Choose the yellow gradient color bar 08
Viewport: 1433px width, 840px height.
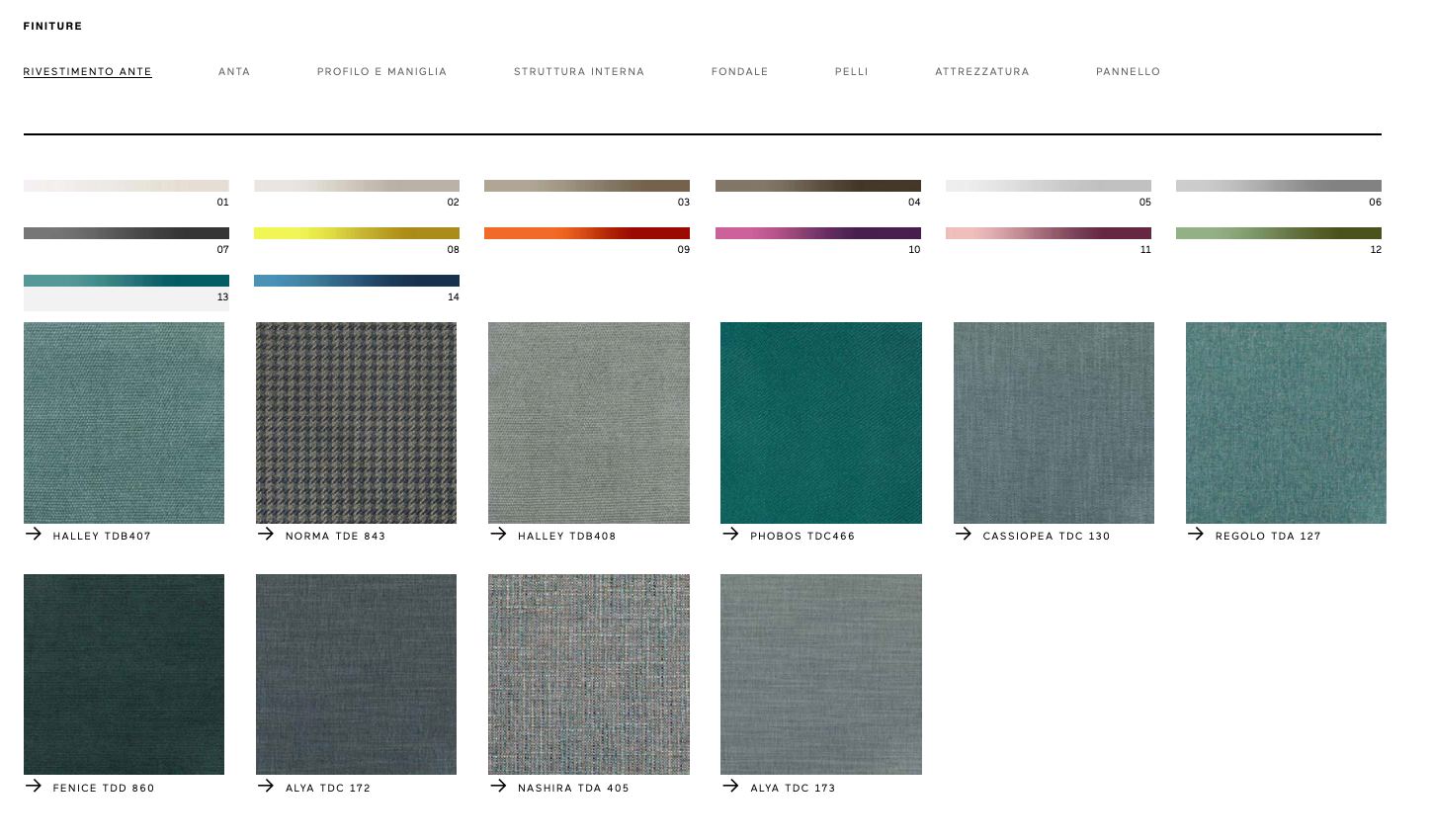click(356, 234)
